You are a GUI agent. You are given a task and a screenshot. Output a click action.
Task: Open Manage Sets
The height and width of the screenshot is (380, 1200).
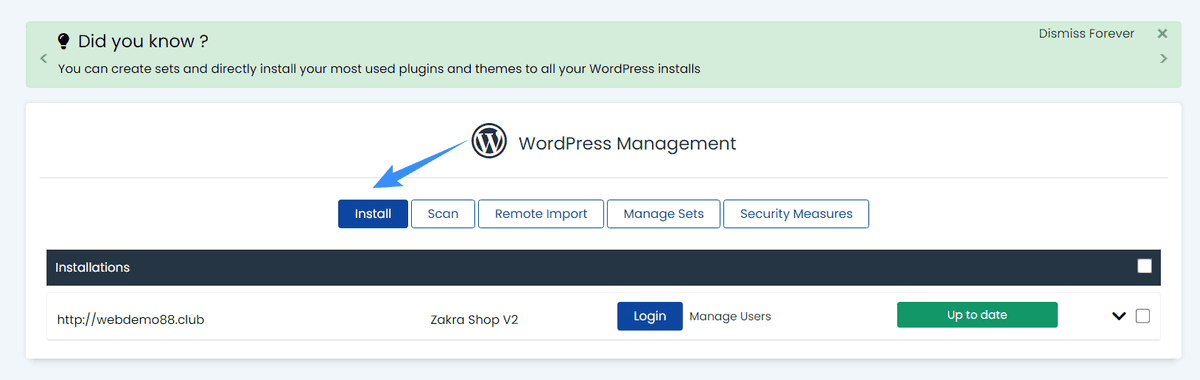point(664,214)
